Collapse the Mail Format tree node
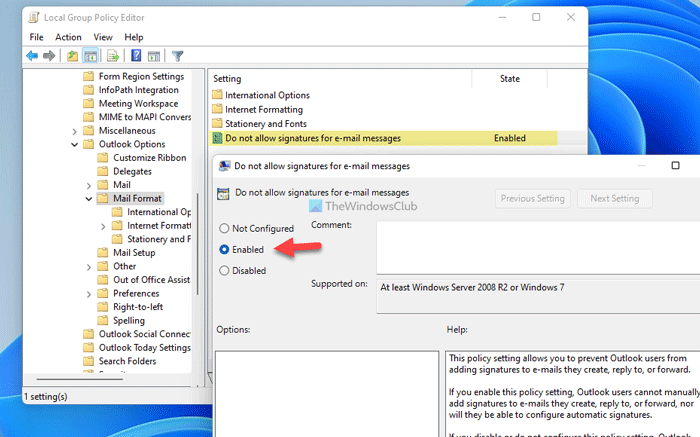 click(88, 199)
